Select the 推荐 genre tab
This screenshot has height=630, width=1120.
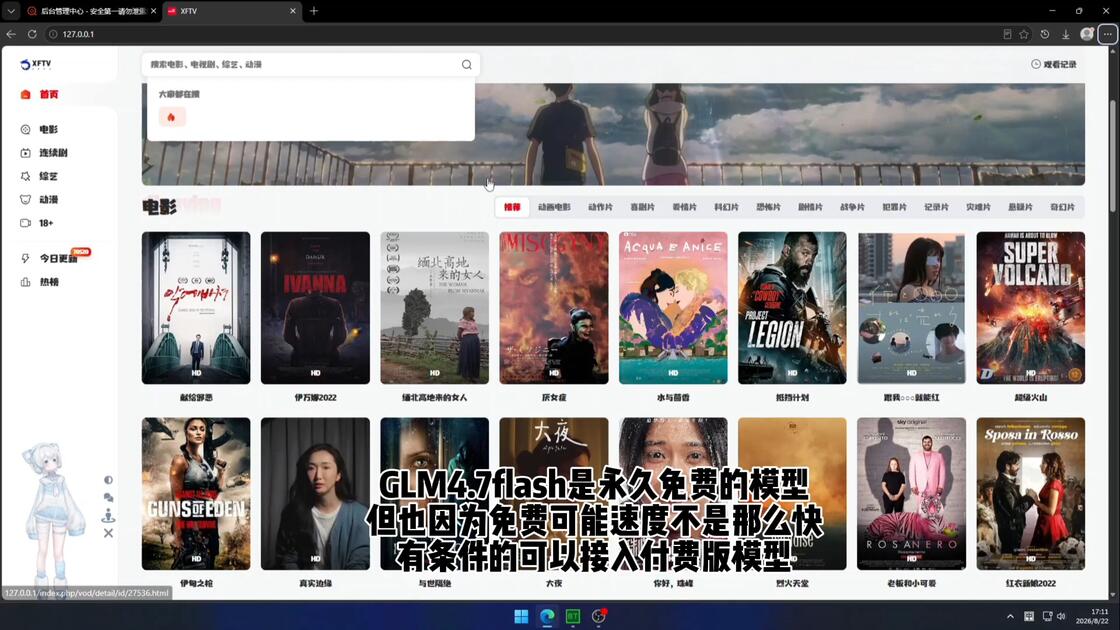coord(512,207)
